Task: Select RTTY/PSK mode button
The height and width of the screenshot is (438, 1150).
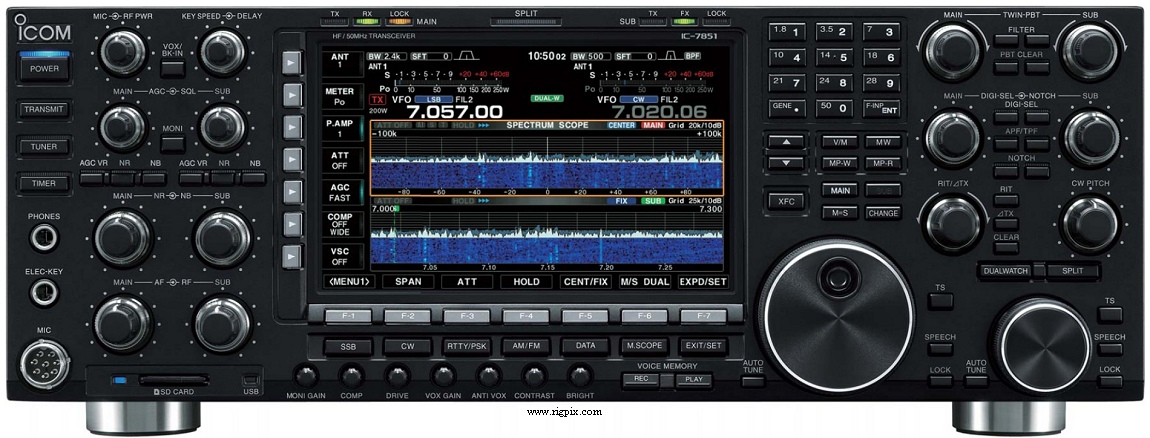Action: click(466, 346)
